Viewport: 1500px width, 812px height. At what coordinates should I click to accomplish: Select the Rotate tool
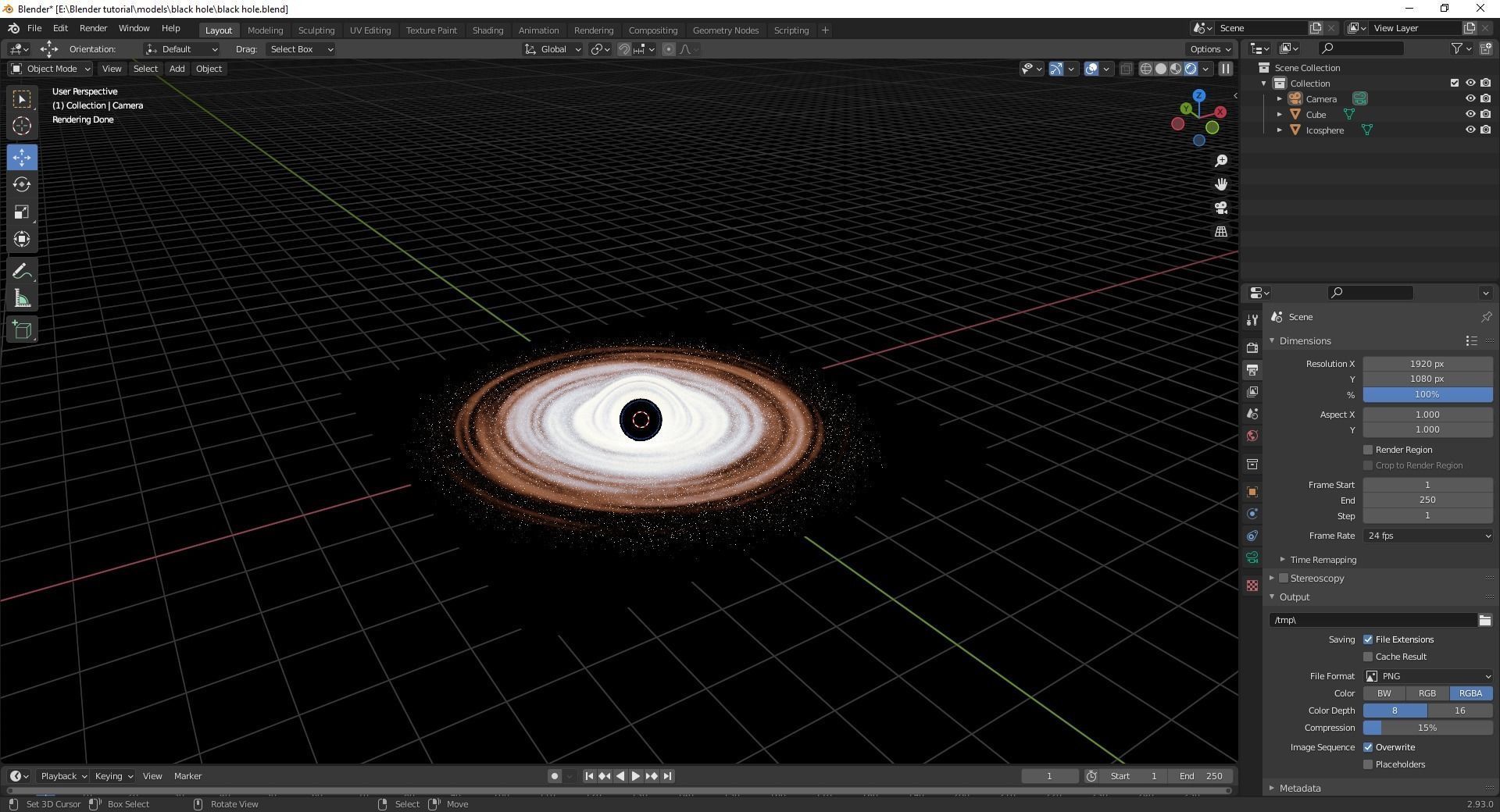point(21,184)
